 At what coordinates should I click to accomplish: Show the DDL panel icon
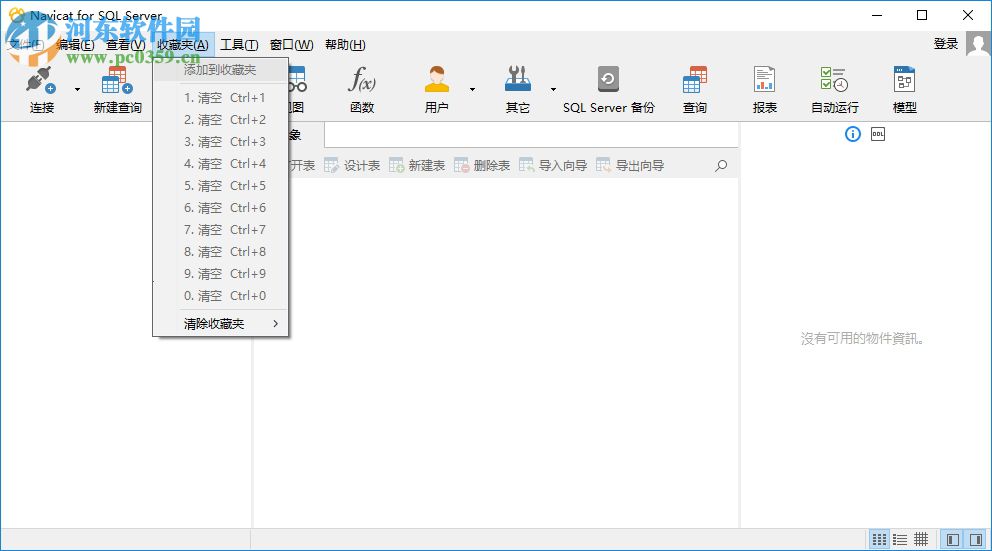(x=878, y=134)
